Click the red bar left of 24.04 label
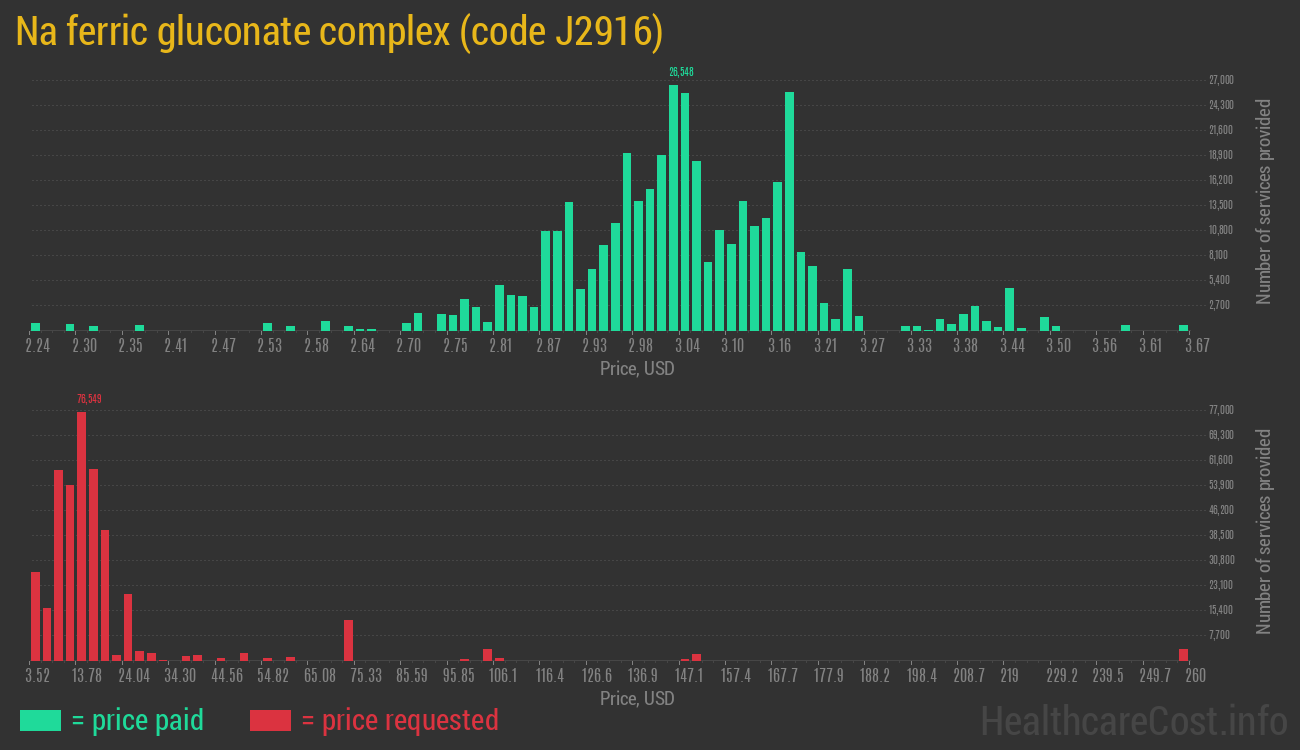This screenshot has width=1300, height=750. pyautogui.click(x=128, y=627)
